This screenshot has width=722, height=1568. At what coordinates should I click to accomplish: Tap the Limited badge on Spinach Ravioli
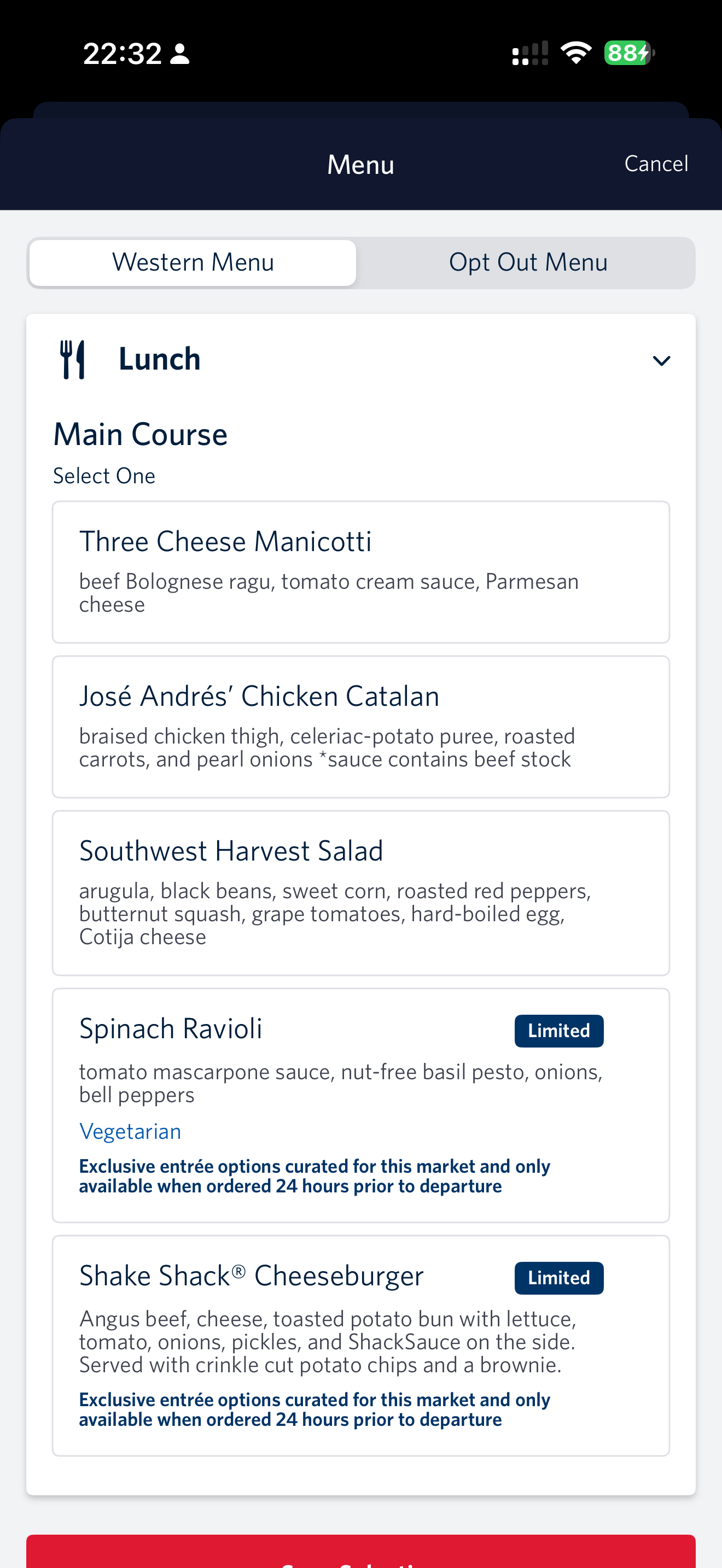[x=558, y=1031]
